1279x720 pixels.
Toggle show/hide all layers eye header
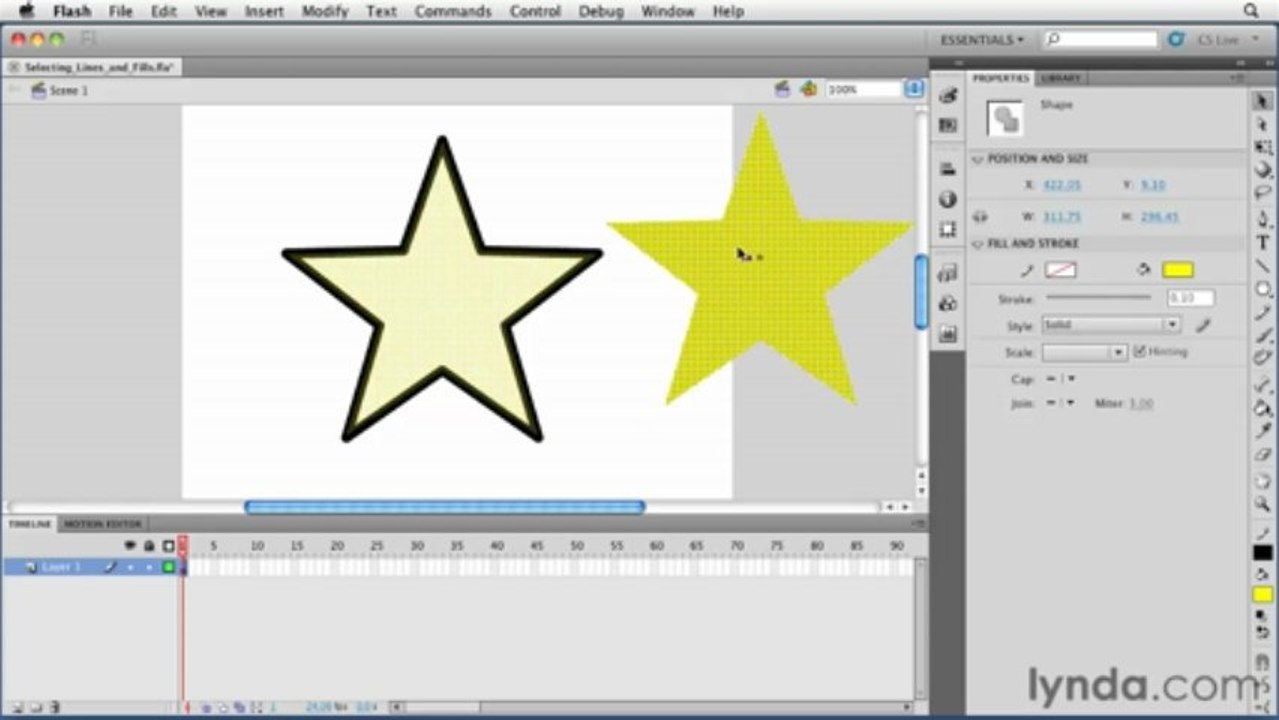[130, 546]
